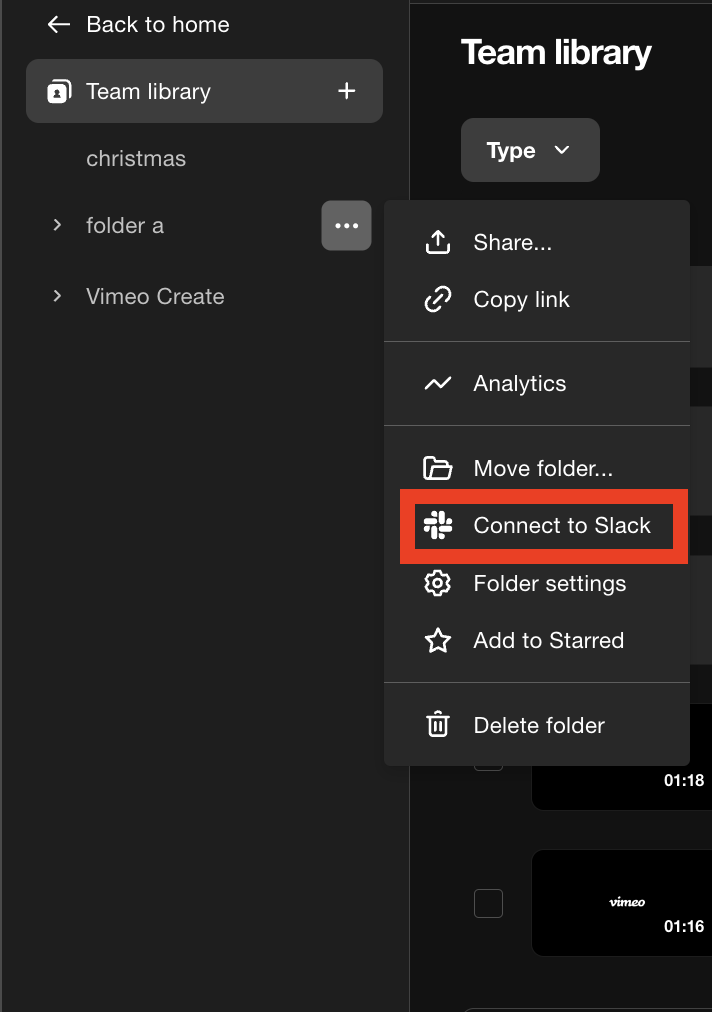Click the Back to home link
The image size is (712, 1012).
[x=157, y=25]
